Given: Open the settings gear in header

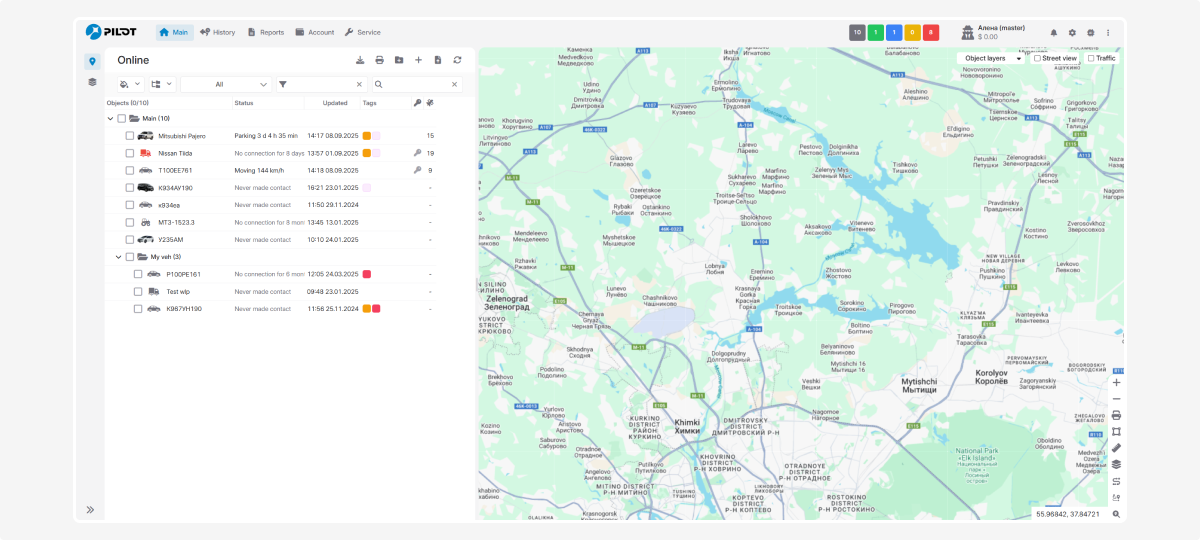Looking at the screenshot, I should click(1072, 33).
